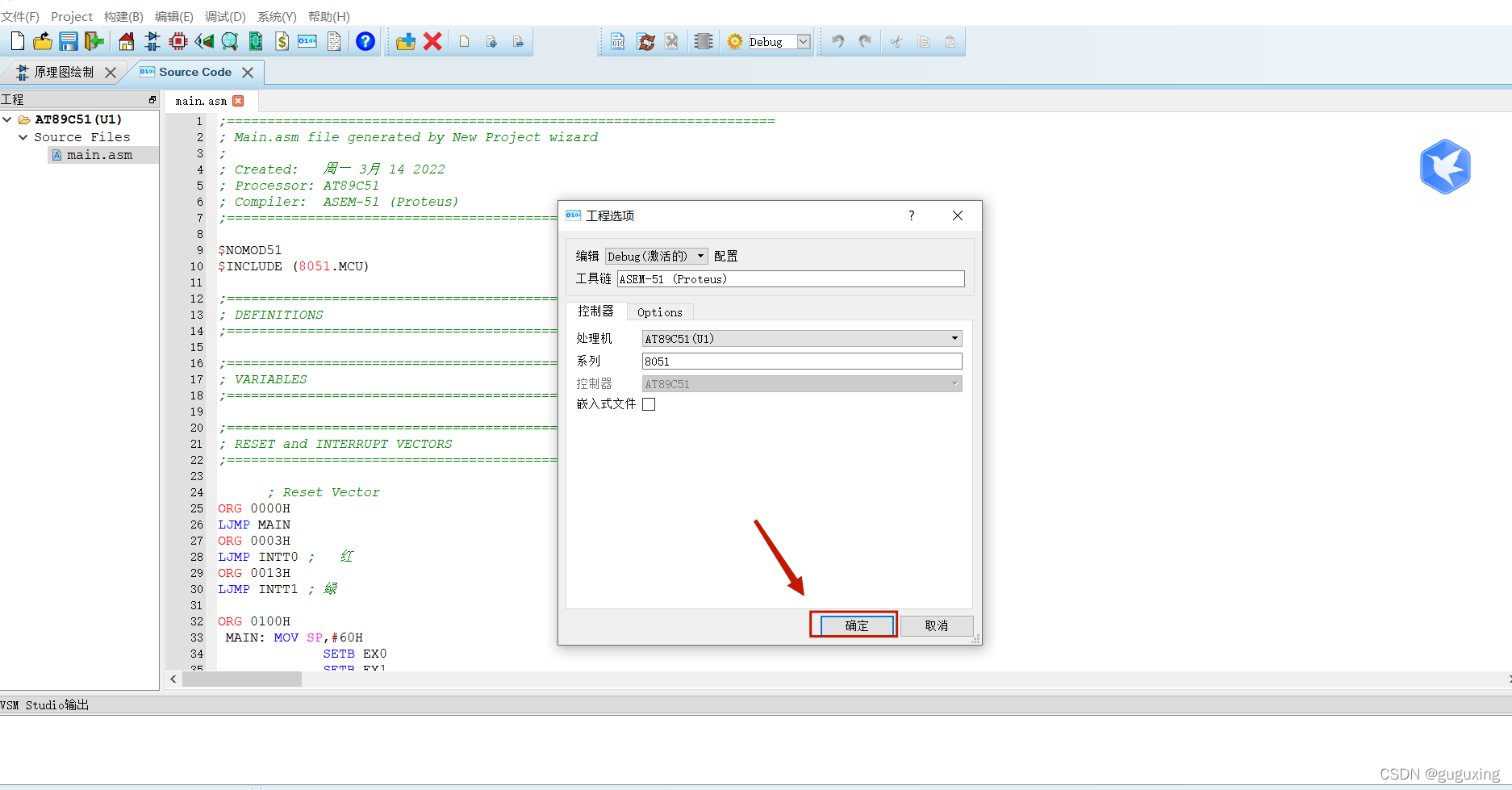
Task: Click the 工具链 ASEM-51 (Proteus) field
Action: [x=791, y=278]
